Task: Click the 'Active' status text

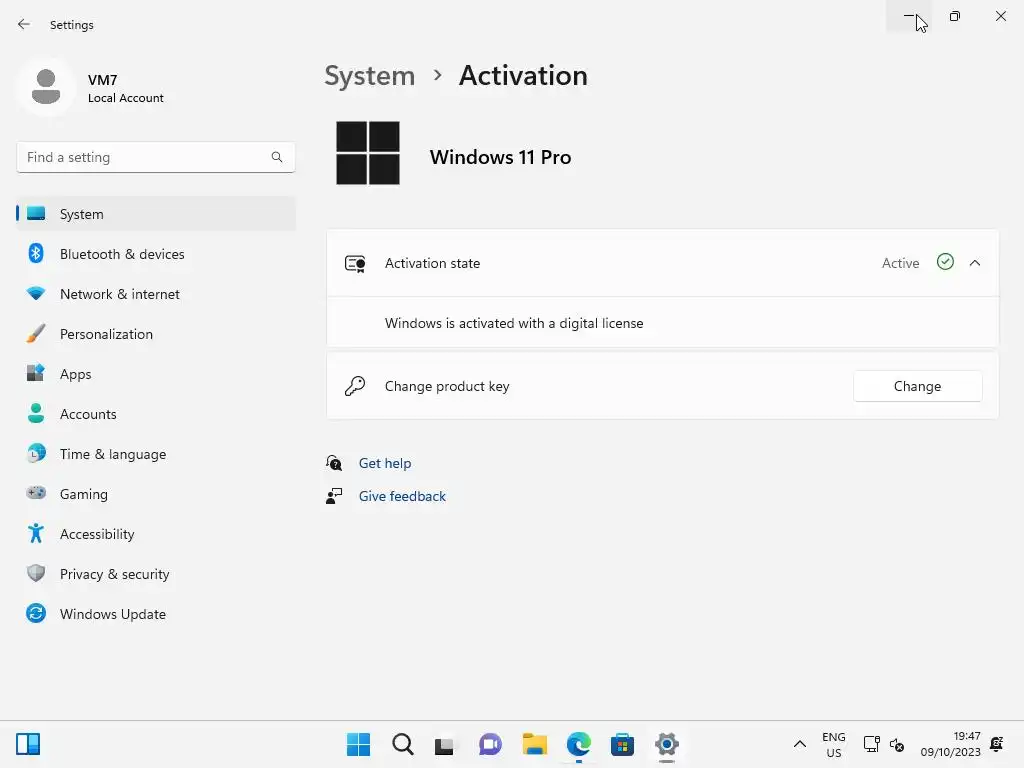Action: coord(900,263)
